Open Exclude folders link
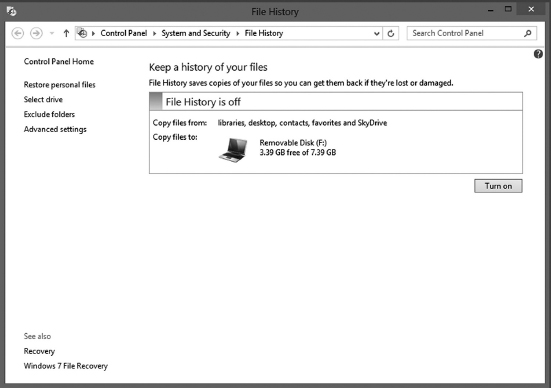This screenshot has width=551, height=388. [x=49, y=114]
